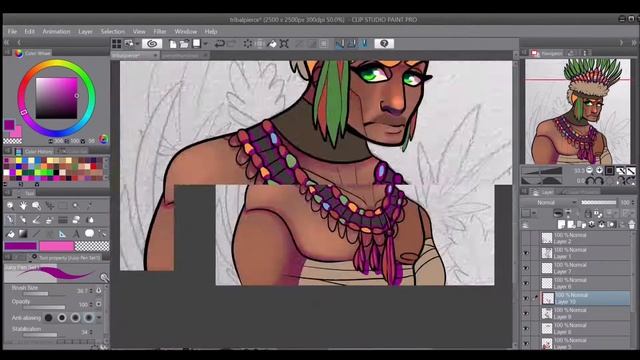Open the dropdown arrow next to Save icon
This screenshot has width=640, height=360.
(x=205, y=44)
